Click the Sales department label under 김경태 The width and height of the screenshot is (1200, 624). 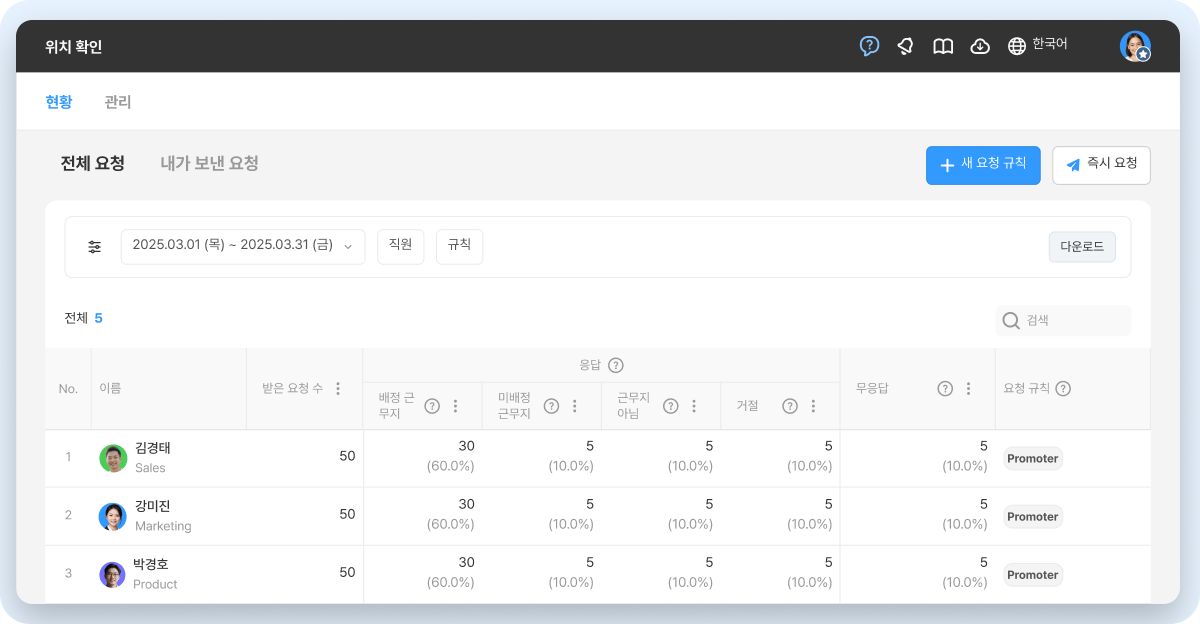coord(150,467)
